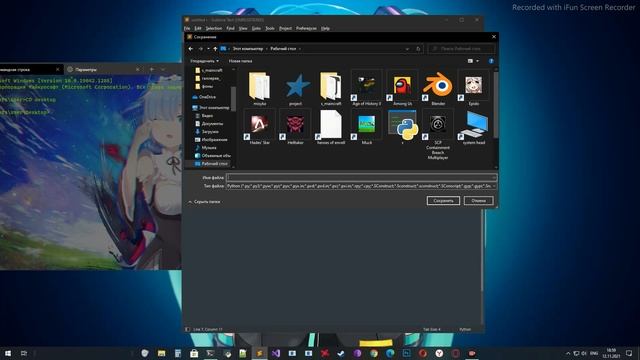Open Sublime Text Edit menu

pyautogui.click(x=198, y=28)
